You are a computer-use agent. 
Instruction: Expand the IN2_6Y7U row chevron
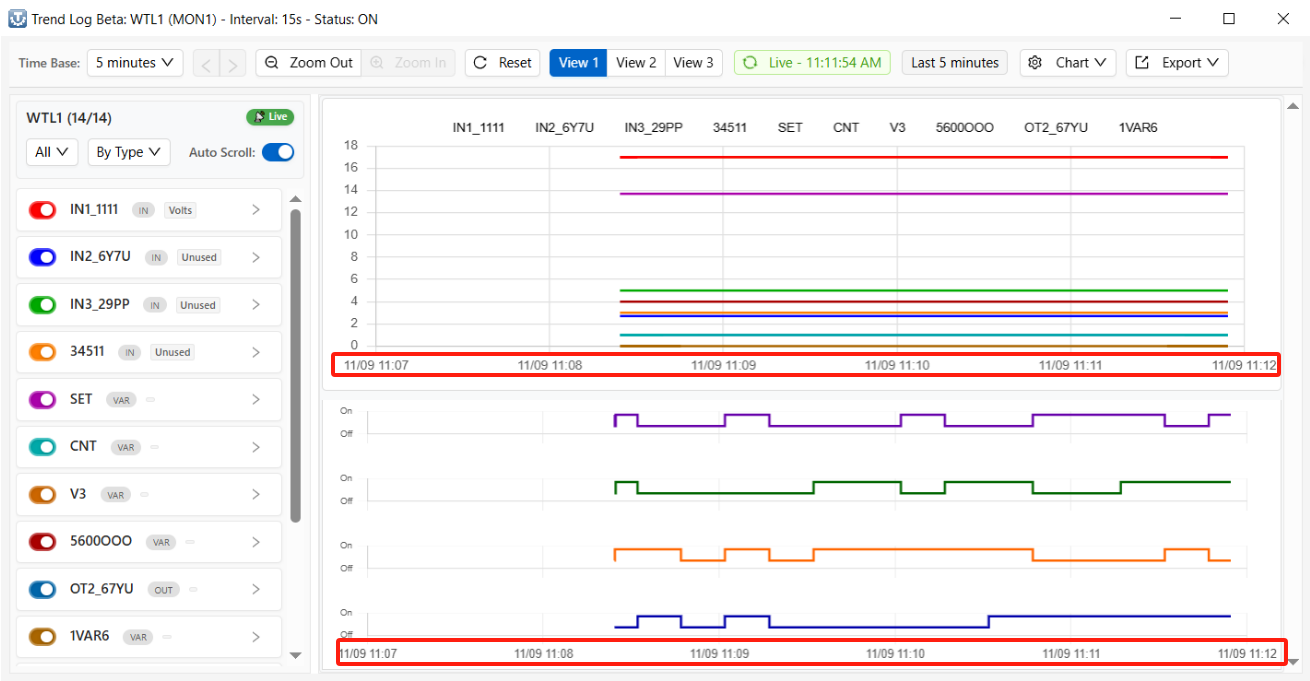pyautogui.click(x=256, y=257)
